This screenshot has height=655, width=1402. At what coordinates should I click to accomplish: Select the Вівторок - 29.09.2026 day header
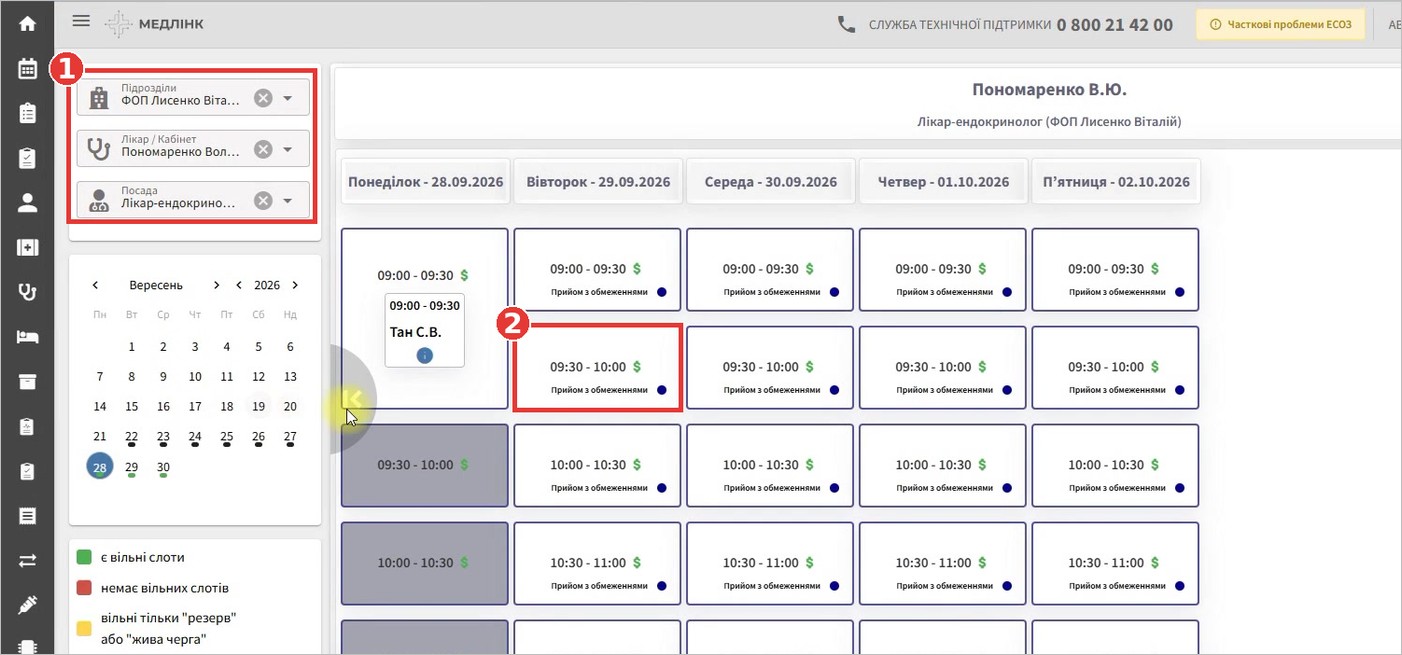pyautogui.click(x=598, y=182)
